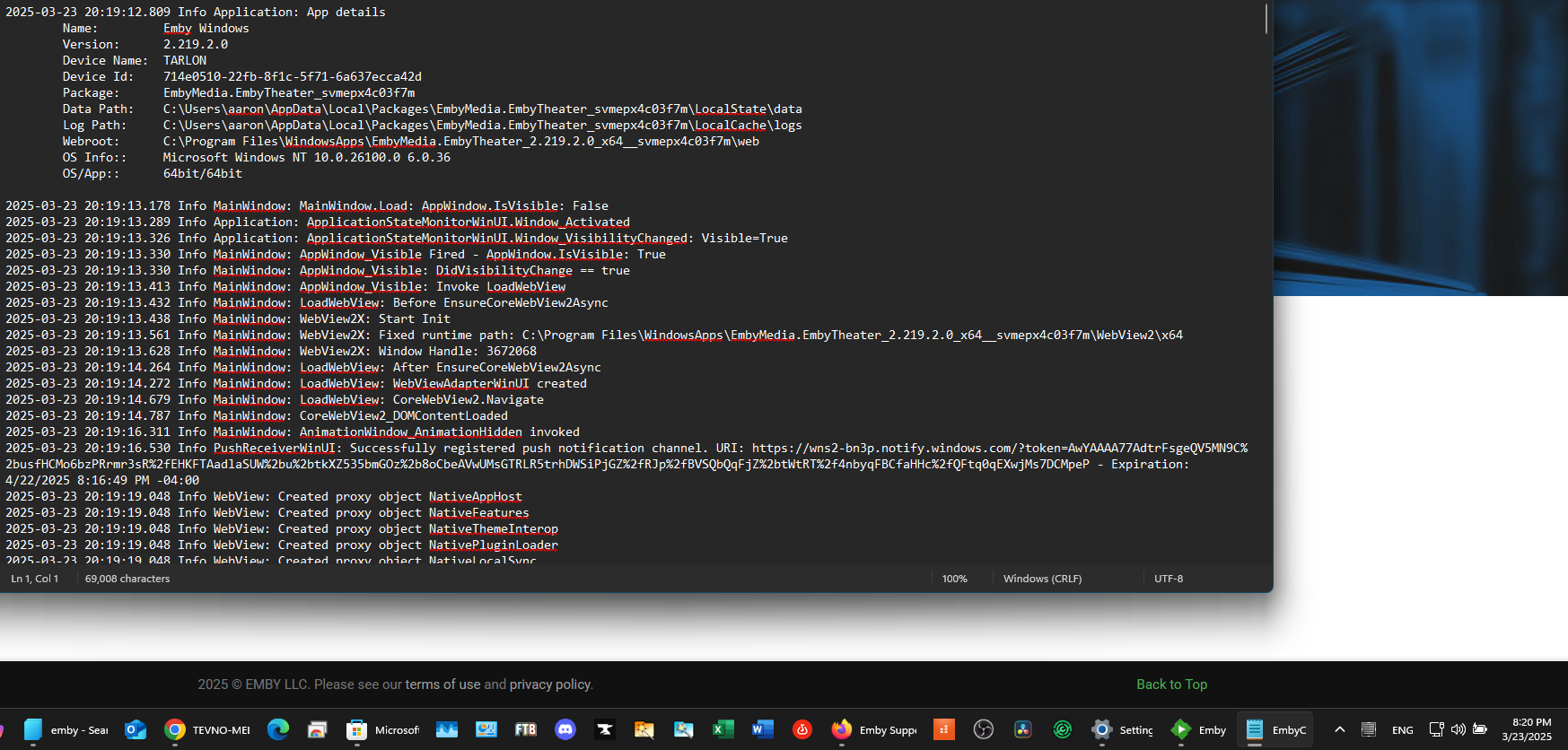The width and height of the screenshot is (1568, 750).
Task: Open Microsoft Word from taskbar
Action: (762, 730)
